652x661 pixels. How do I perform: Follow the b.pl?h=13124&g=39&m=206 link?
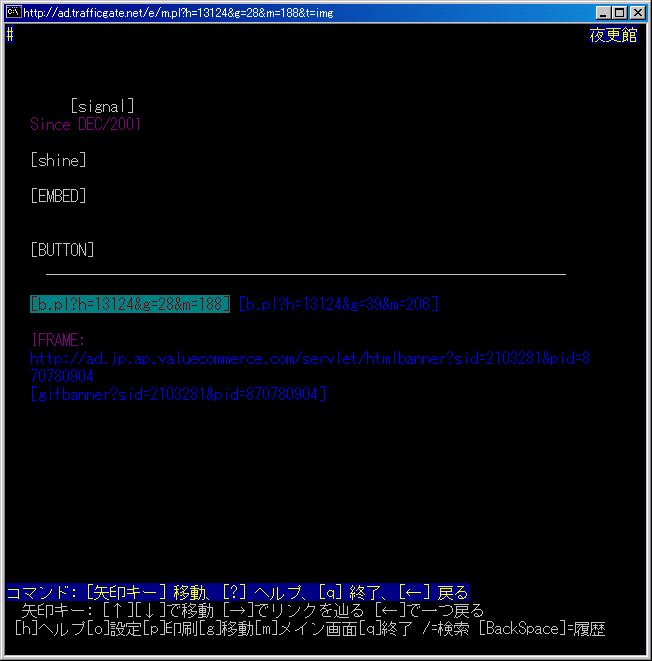pos(338,304)
